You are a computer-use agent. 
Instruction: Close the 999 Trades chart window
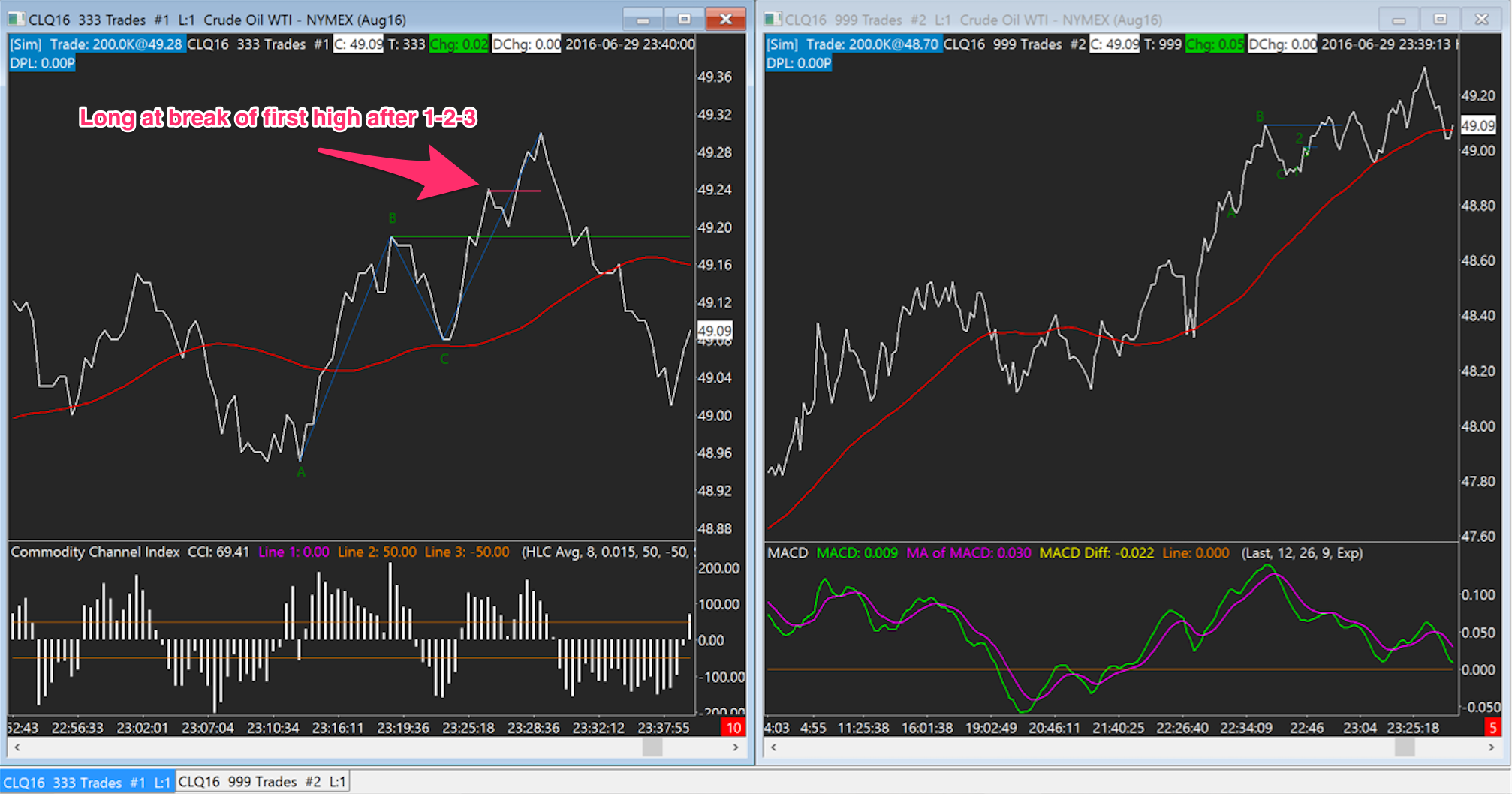click(x=1481, y=20)
